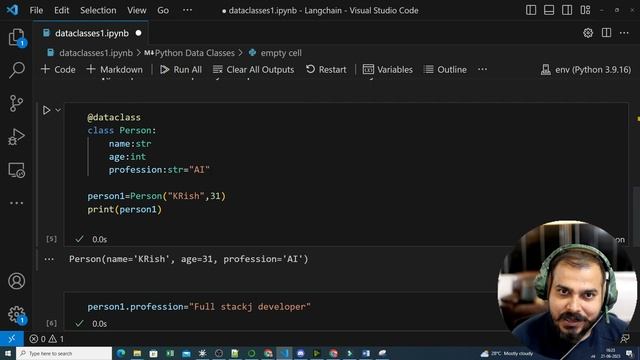The width and height of the screenshot is (640, 360).
Task: Clear All Outputs of notebook
Action: point(253,70)
